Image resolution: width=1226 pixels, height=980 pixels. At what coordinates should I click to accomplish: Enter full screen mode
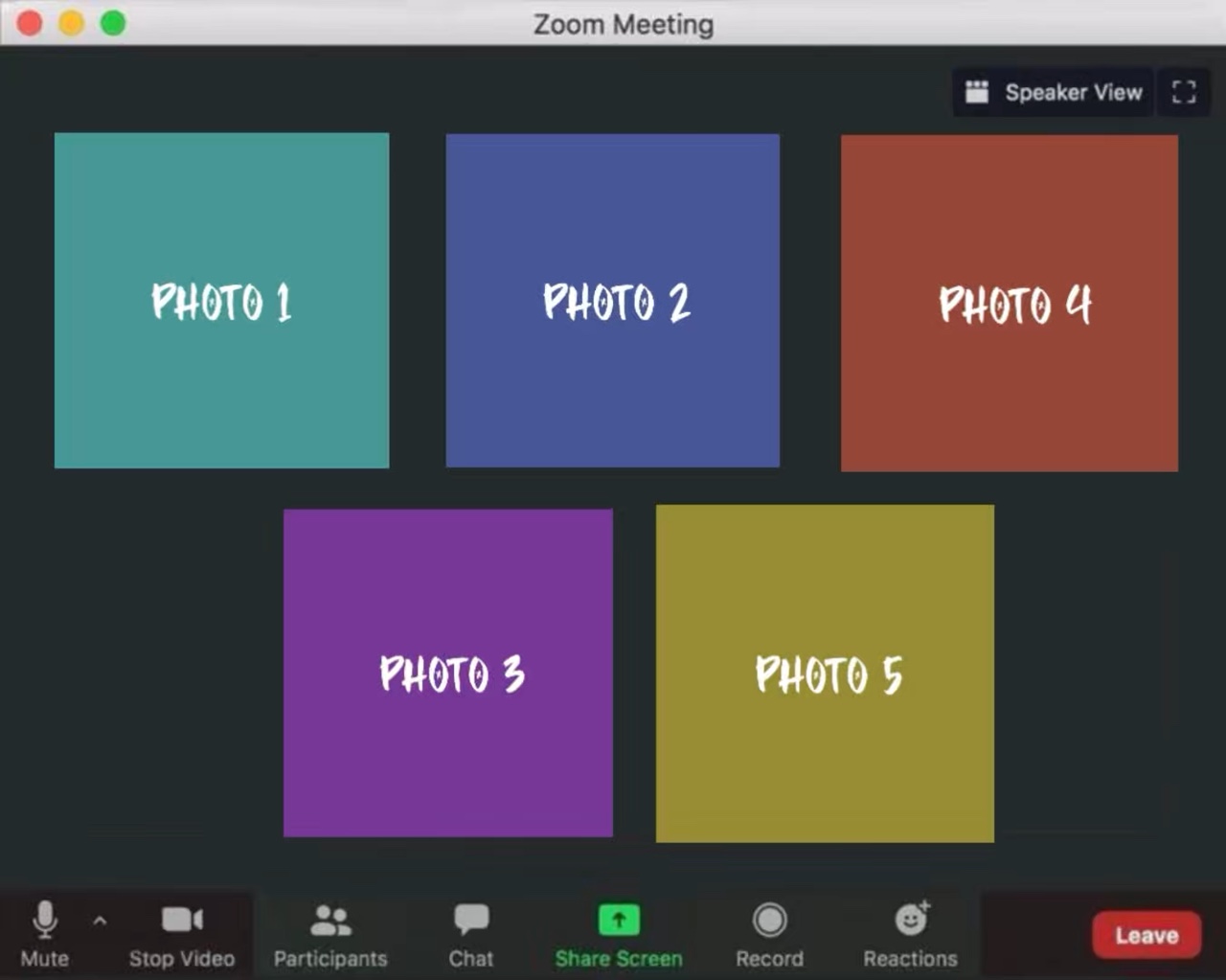tap(1184, 92)
